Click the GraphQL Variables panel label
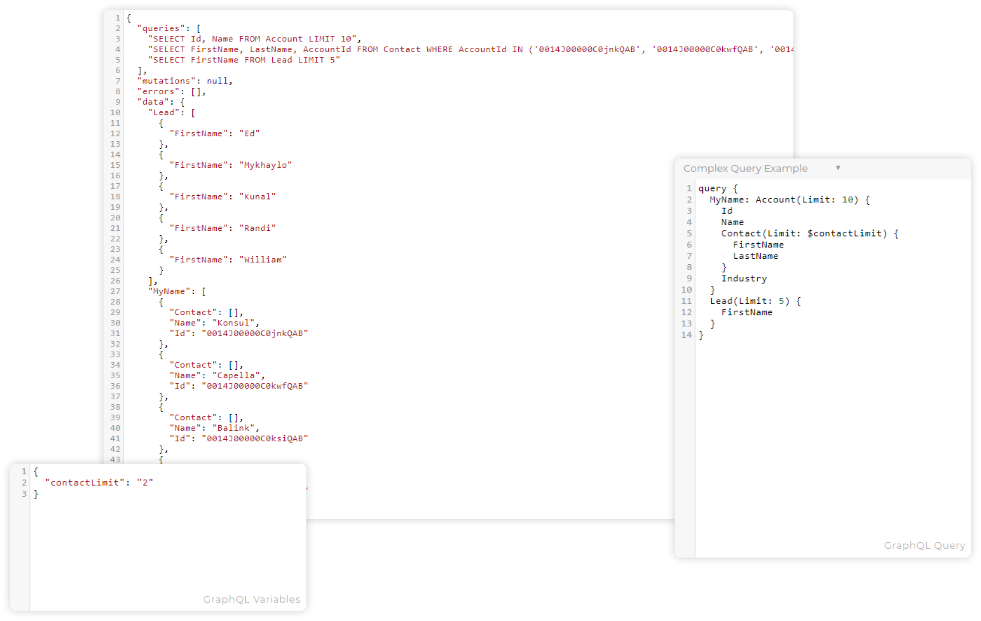Screen dimensions: 981x621 tap(251, 599)
